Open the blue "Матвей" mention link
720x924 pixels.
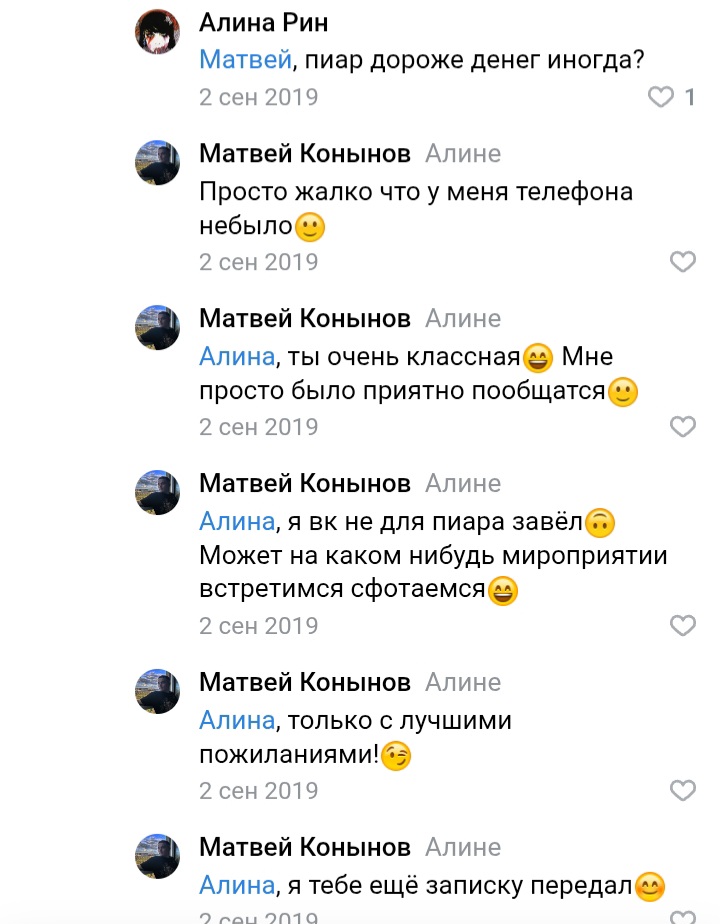click(x=246, y=59)
